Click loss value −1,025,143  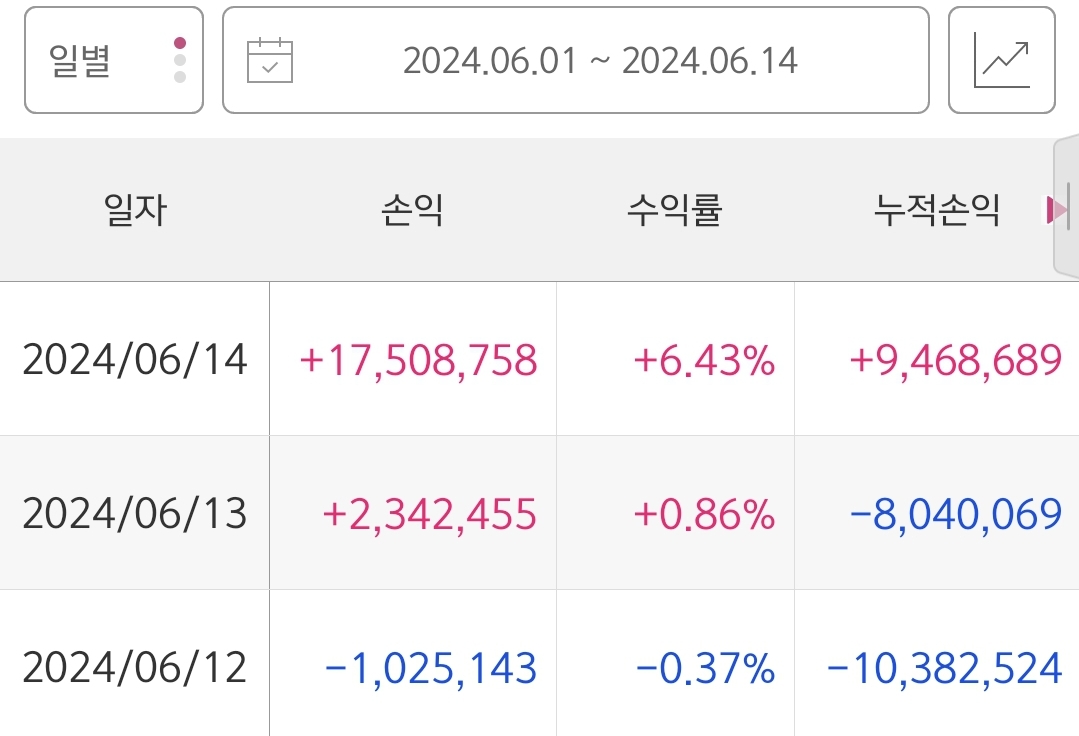point(431,667)
